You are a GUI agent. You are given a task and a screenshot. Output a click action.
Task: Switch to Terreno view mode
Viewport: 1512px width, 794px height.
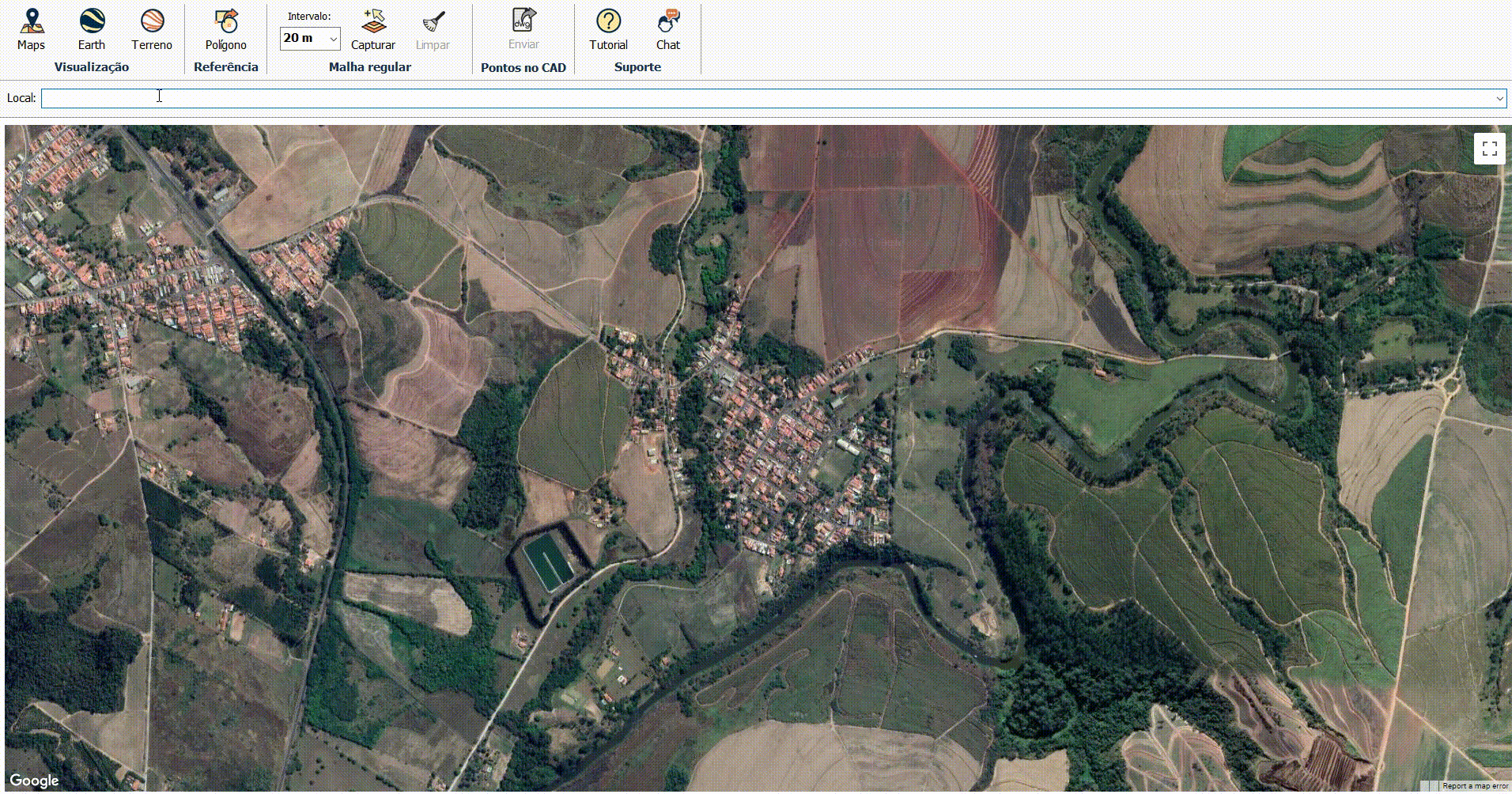click(151, 29)
